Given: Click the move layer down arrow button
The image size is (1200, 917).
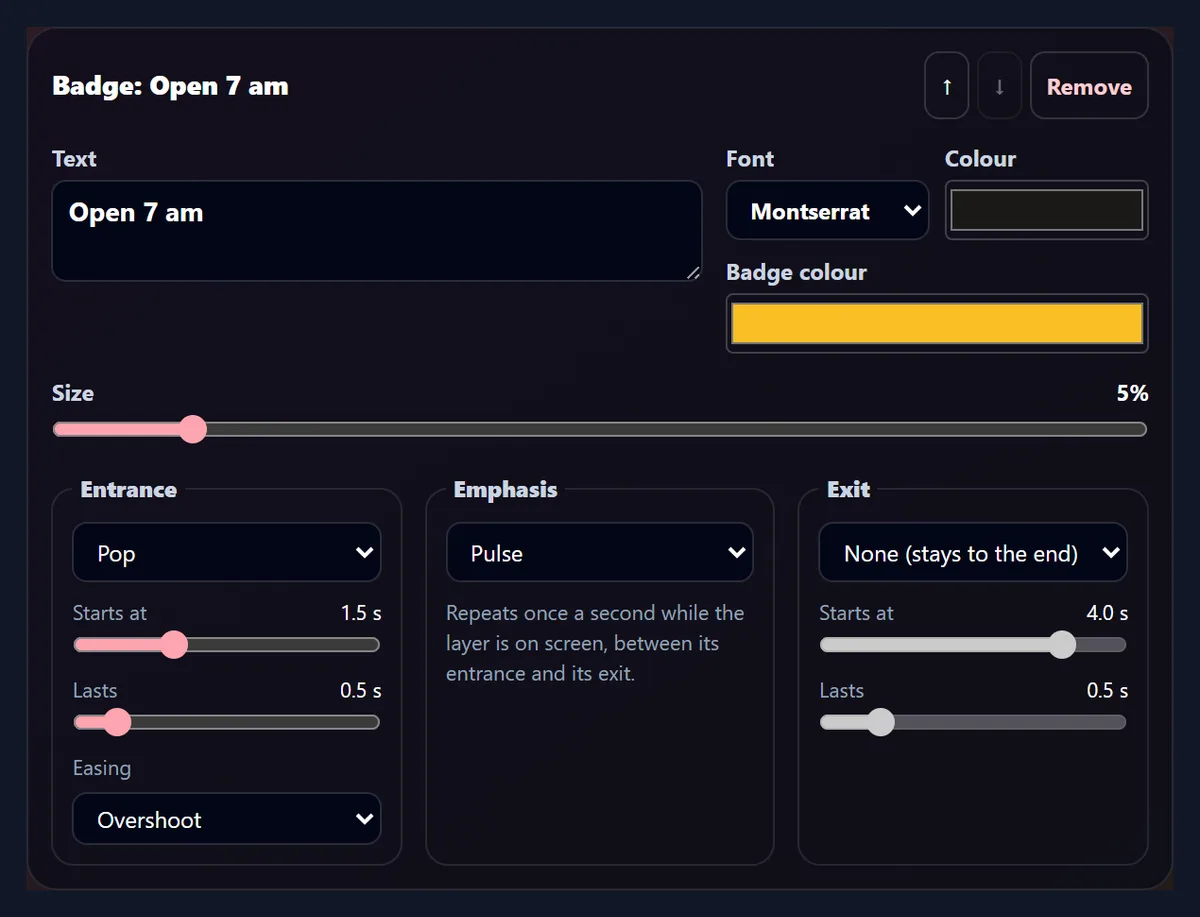Looking at the screenshot, I should (x=999, y=86).
